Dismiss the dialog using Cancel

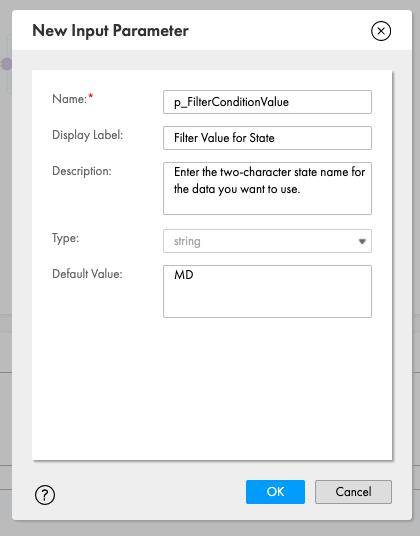[x=353, y=492]
